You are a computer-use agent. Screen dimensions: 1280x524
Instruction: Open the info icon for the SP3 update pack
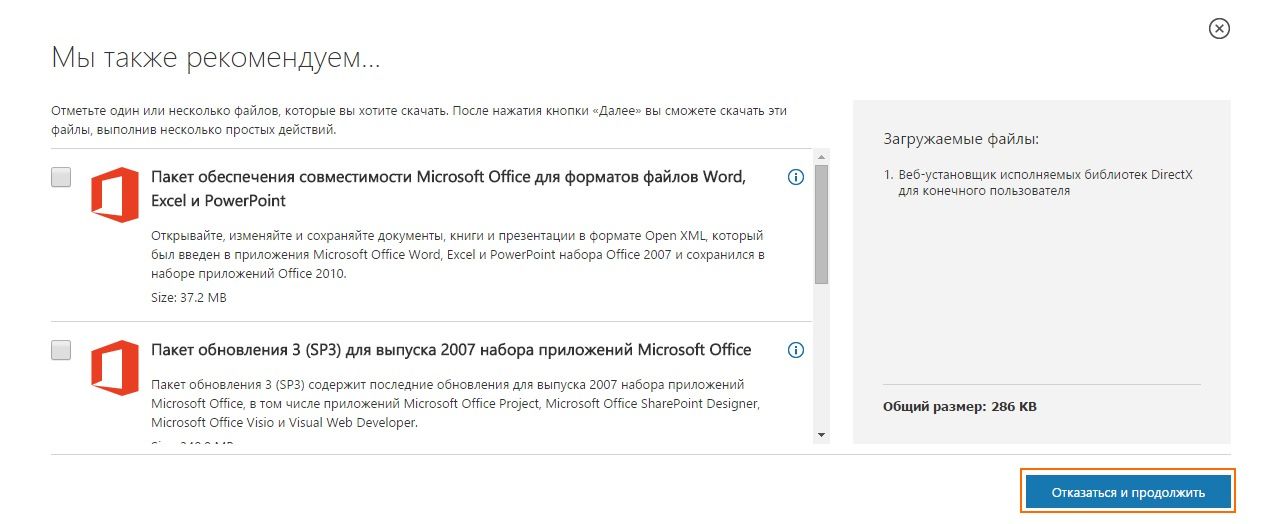coord(796,350)
